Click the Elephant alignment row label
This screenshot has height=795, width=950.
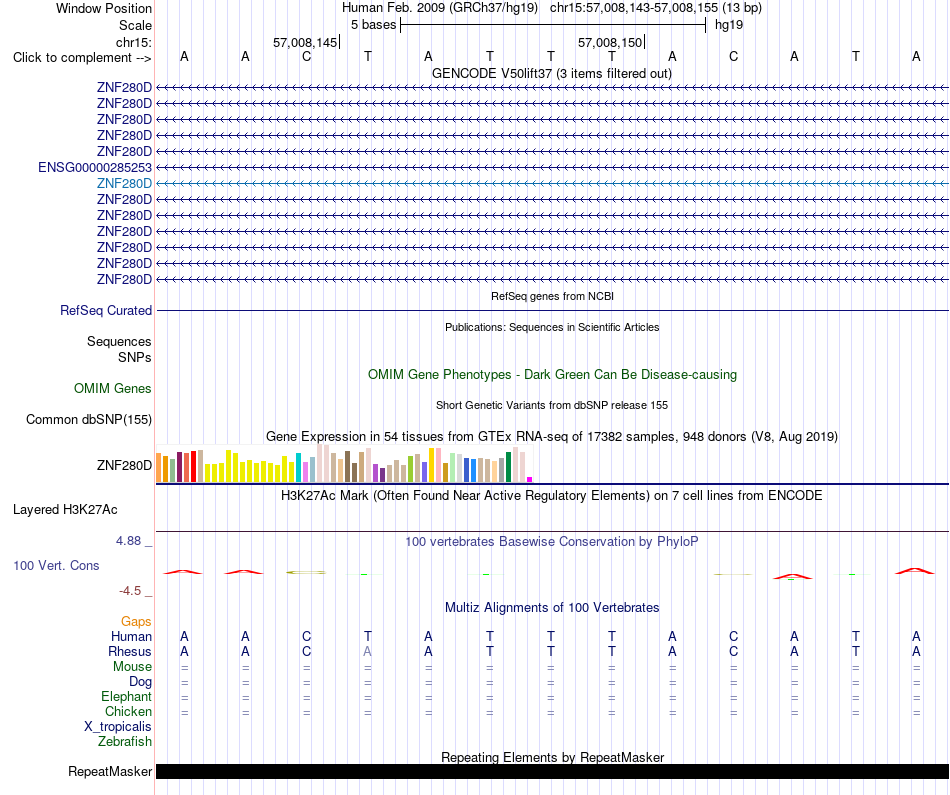(x=126, y=696)
